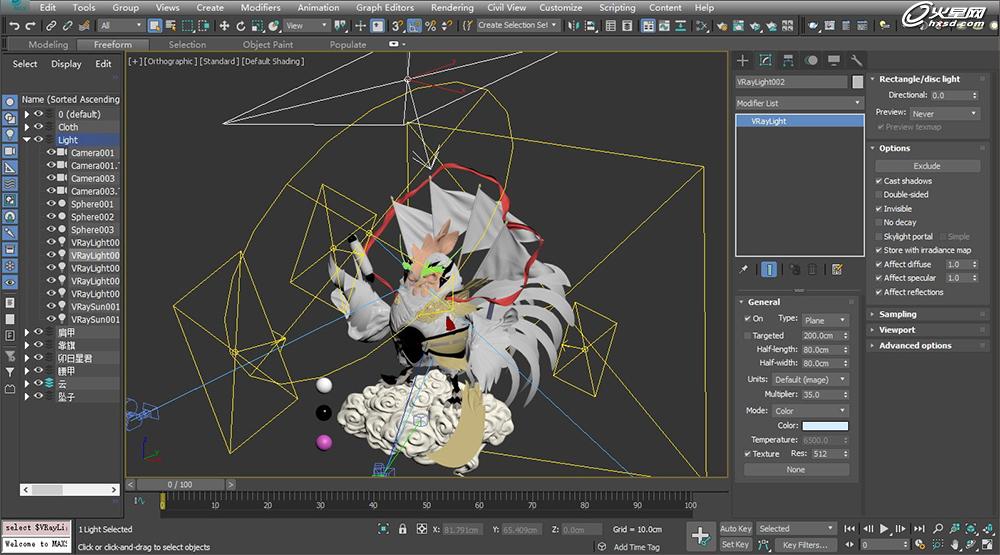Open the Rendering menu
This screenshot has width=1000, height=555.
point(452,8)
